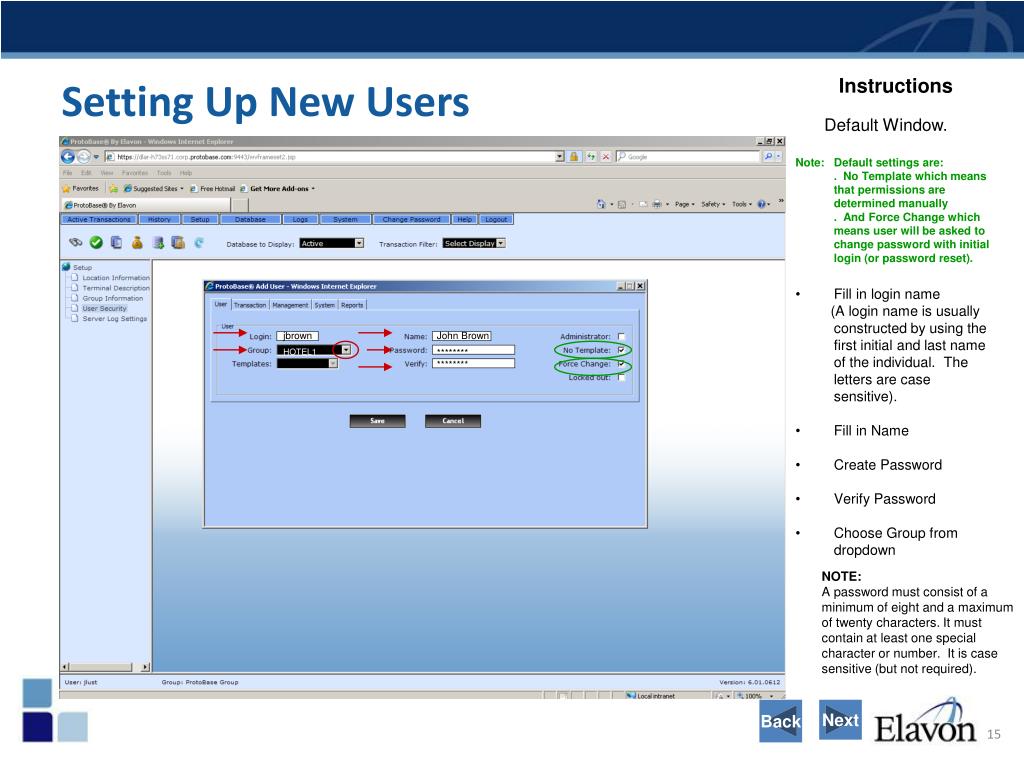The width and height of the screenshot is (1024, 768).
Task: Open the Active Transactions menu
Action: (99, 219)
